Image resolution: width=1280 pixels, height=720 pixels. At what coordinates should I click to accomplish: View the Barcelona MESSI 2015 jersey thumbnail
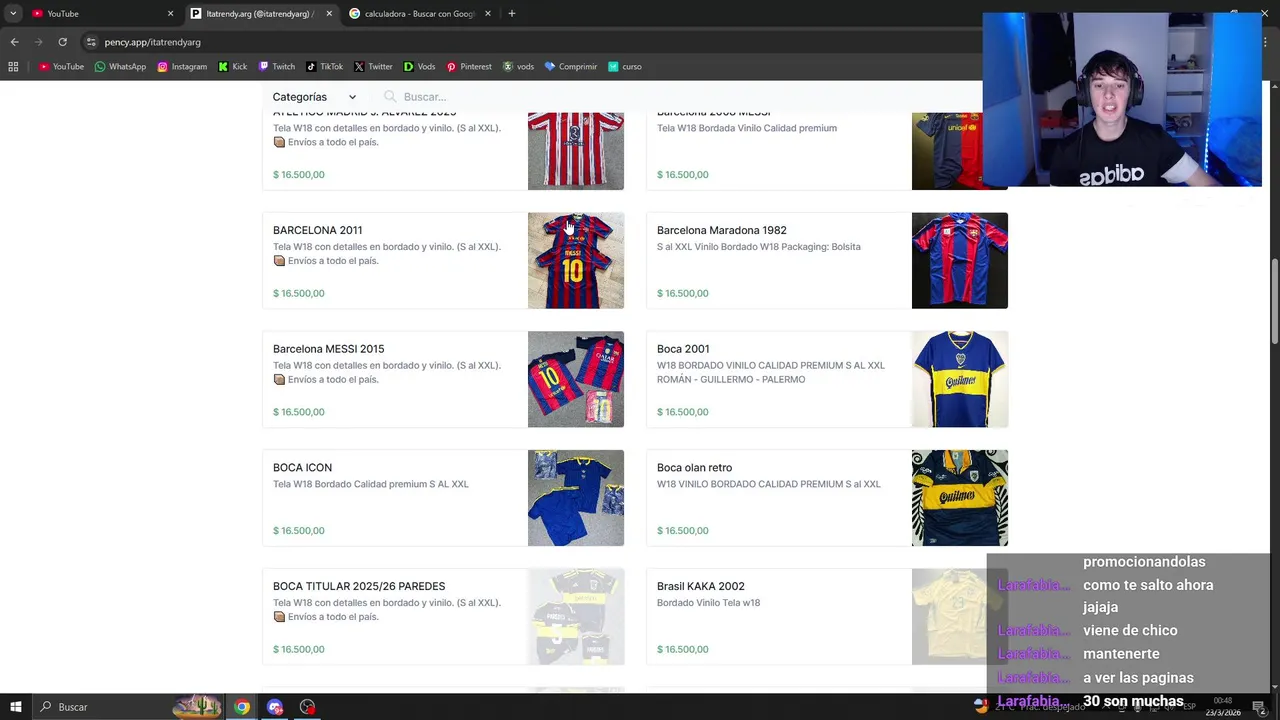576,379
